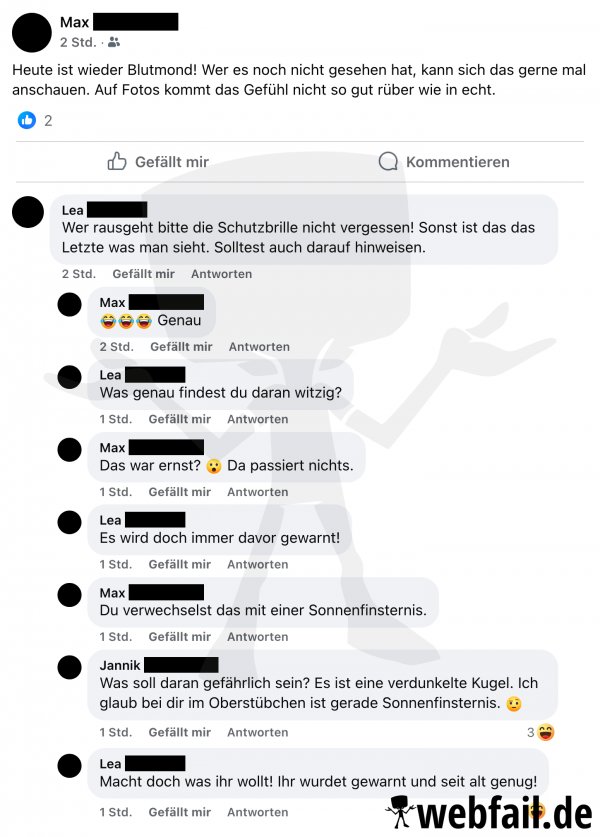Click the post's 2 Std. timestamp
This screenshot has height=837, width=600.
click(x=78, y=42)
